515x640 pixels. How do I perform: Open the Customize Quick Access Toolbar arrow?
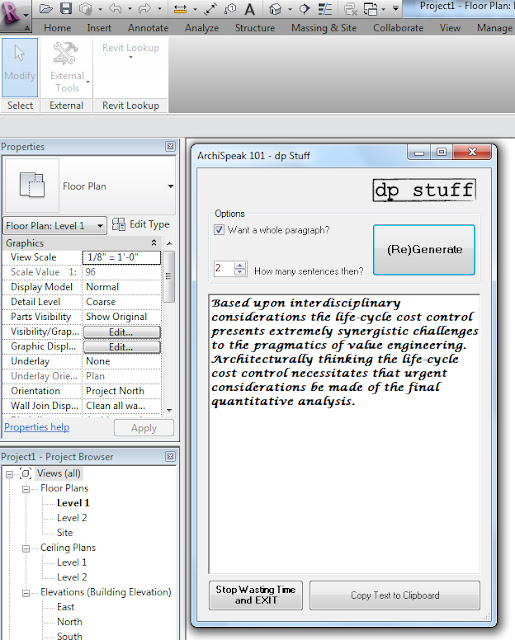click(395, 9)
